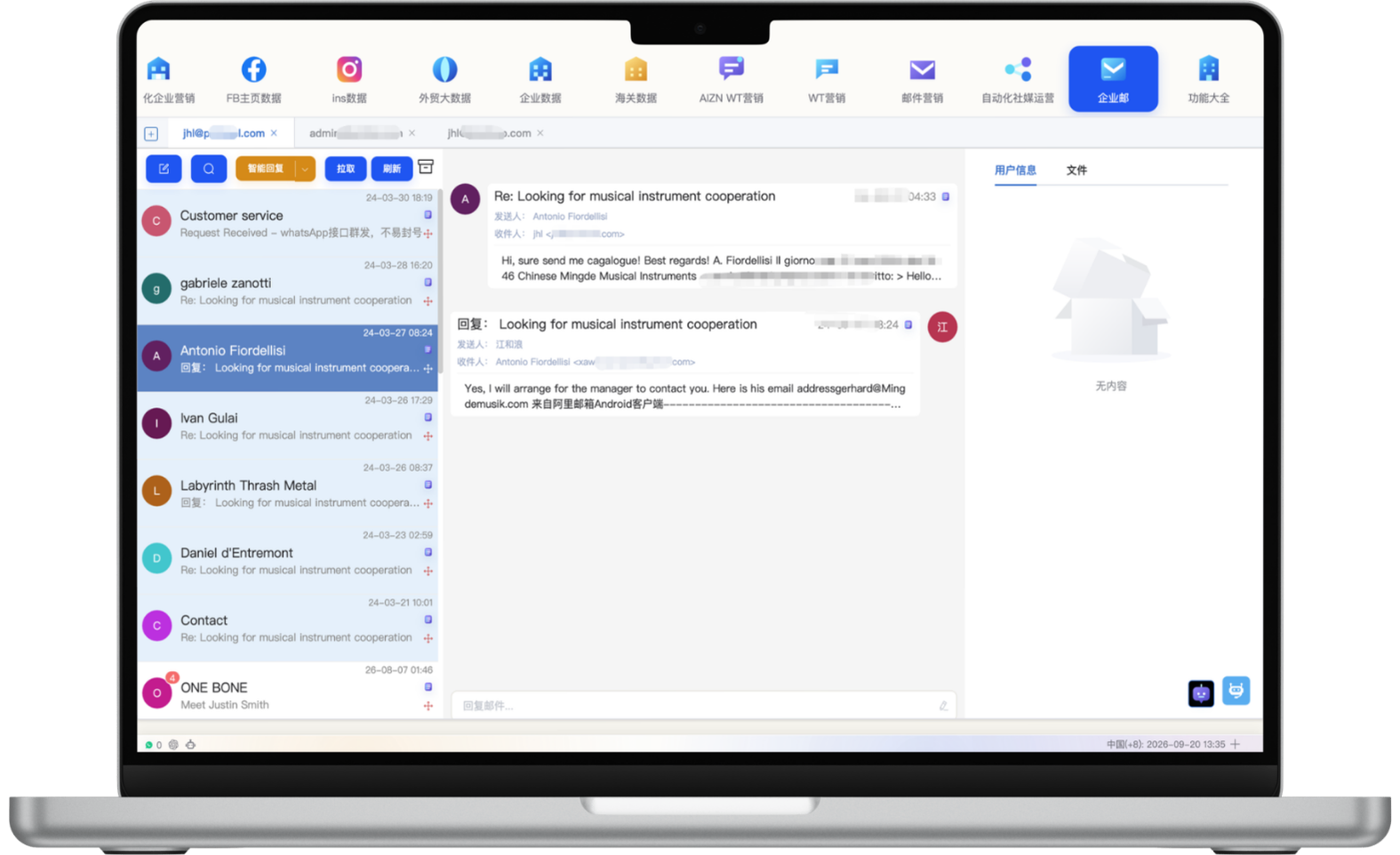1400x855 pixels.
Task: Expand the 智能回复 dropdown arrow
Action: pos(305,169)
